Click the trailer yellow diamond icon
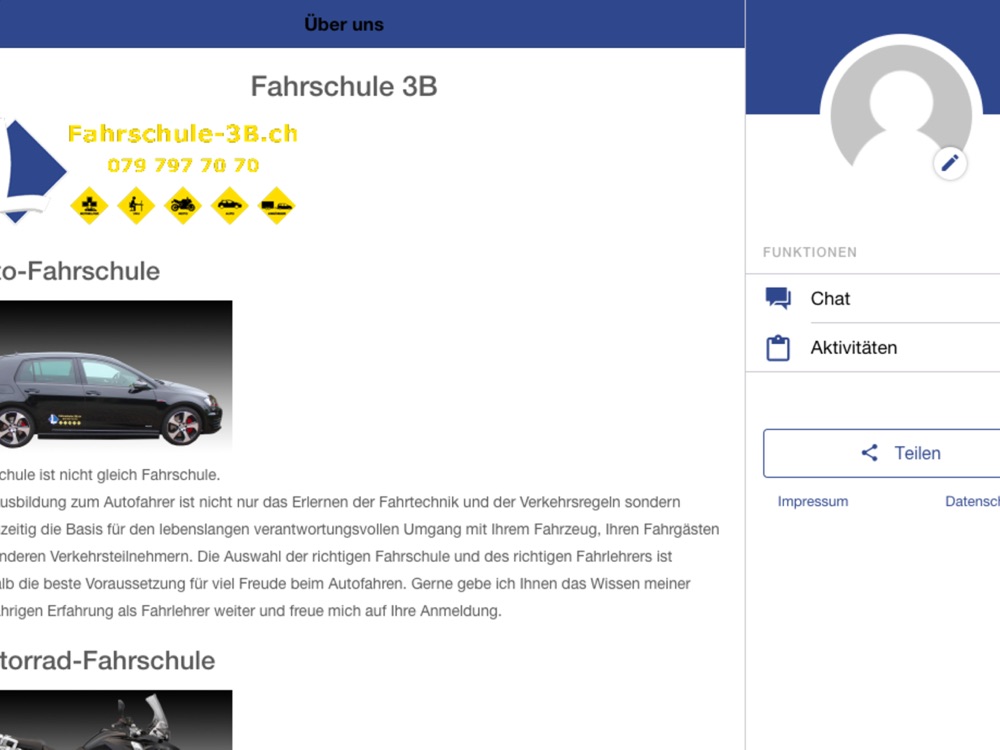 pyautogui.click(x=276, y=205)
